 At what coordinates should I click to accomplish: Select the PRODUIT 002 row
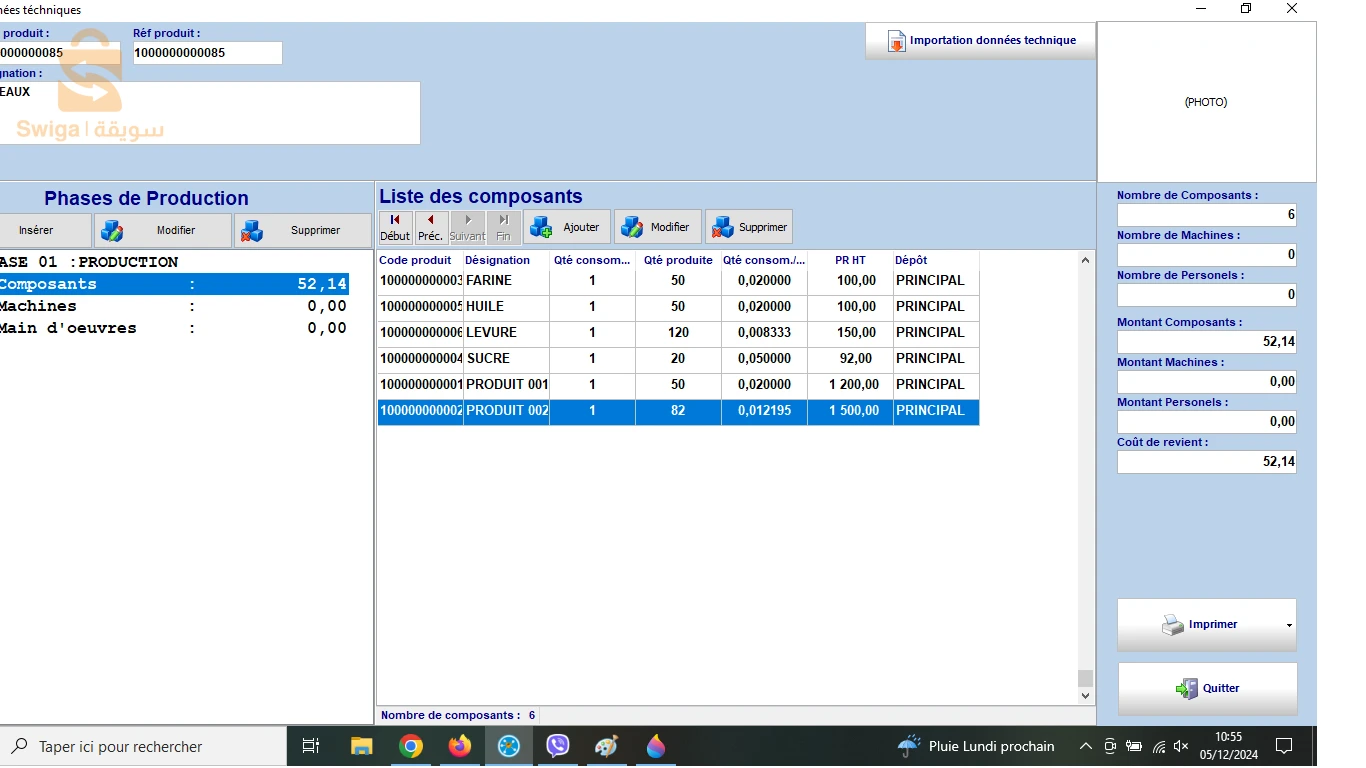coord(678,411)
